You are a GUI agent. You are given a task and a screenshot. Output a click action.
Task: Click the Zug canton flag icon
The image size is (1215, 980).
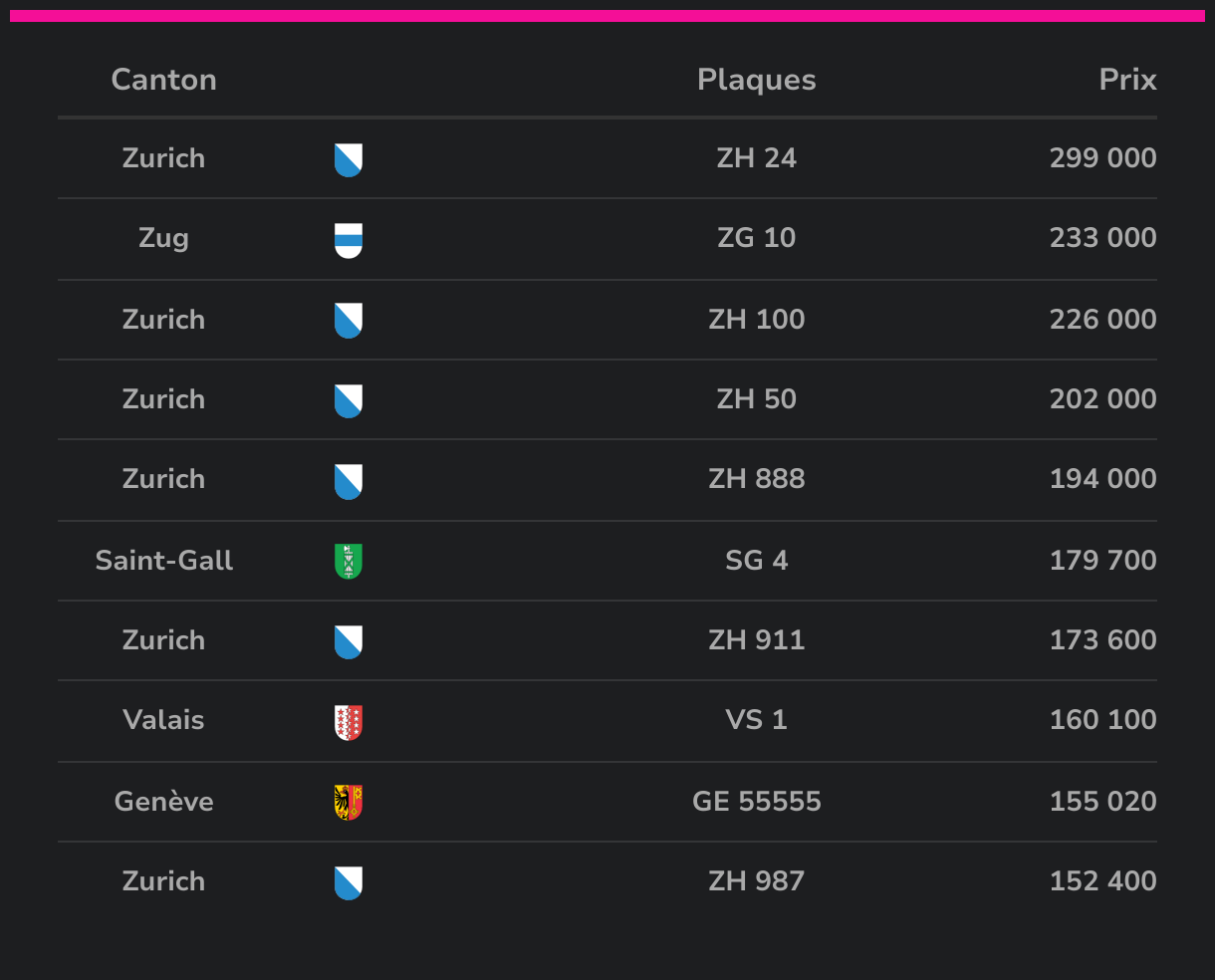click(349, 240)
